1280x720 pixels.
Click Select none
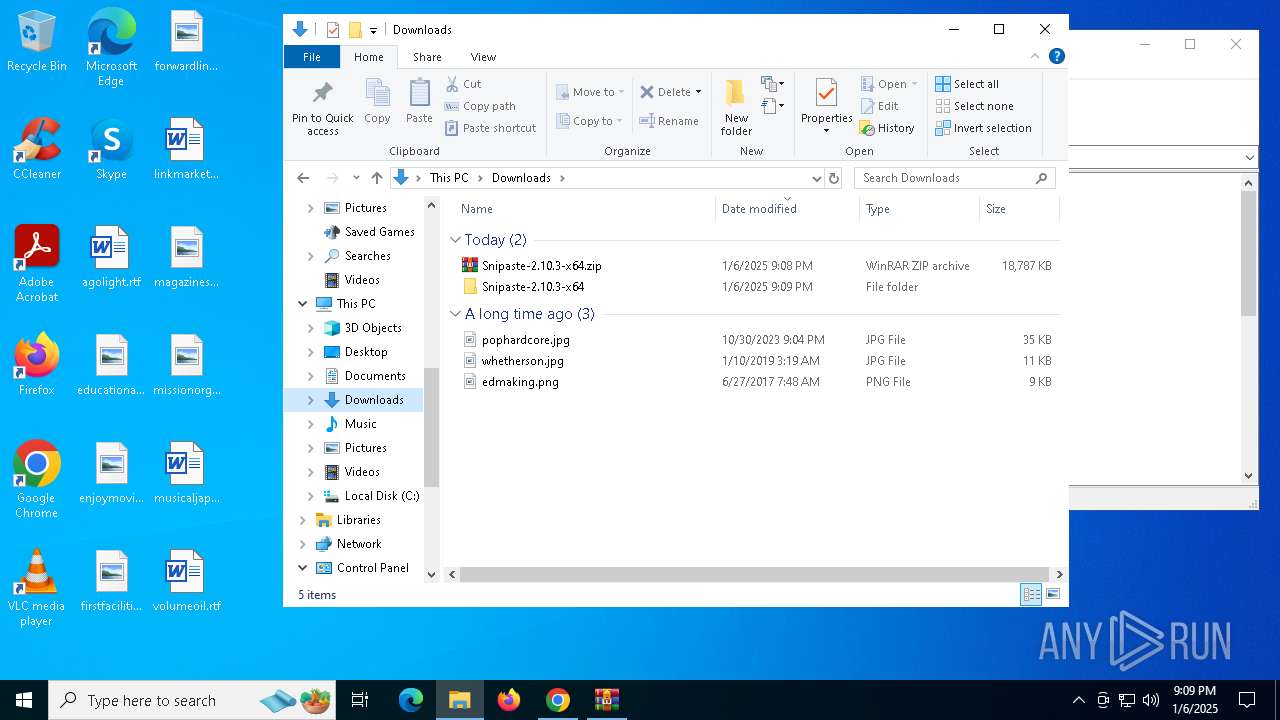pos(974,106)
